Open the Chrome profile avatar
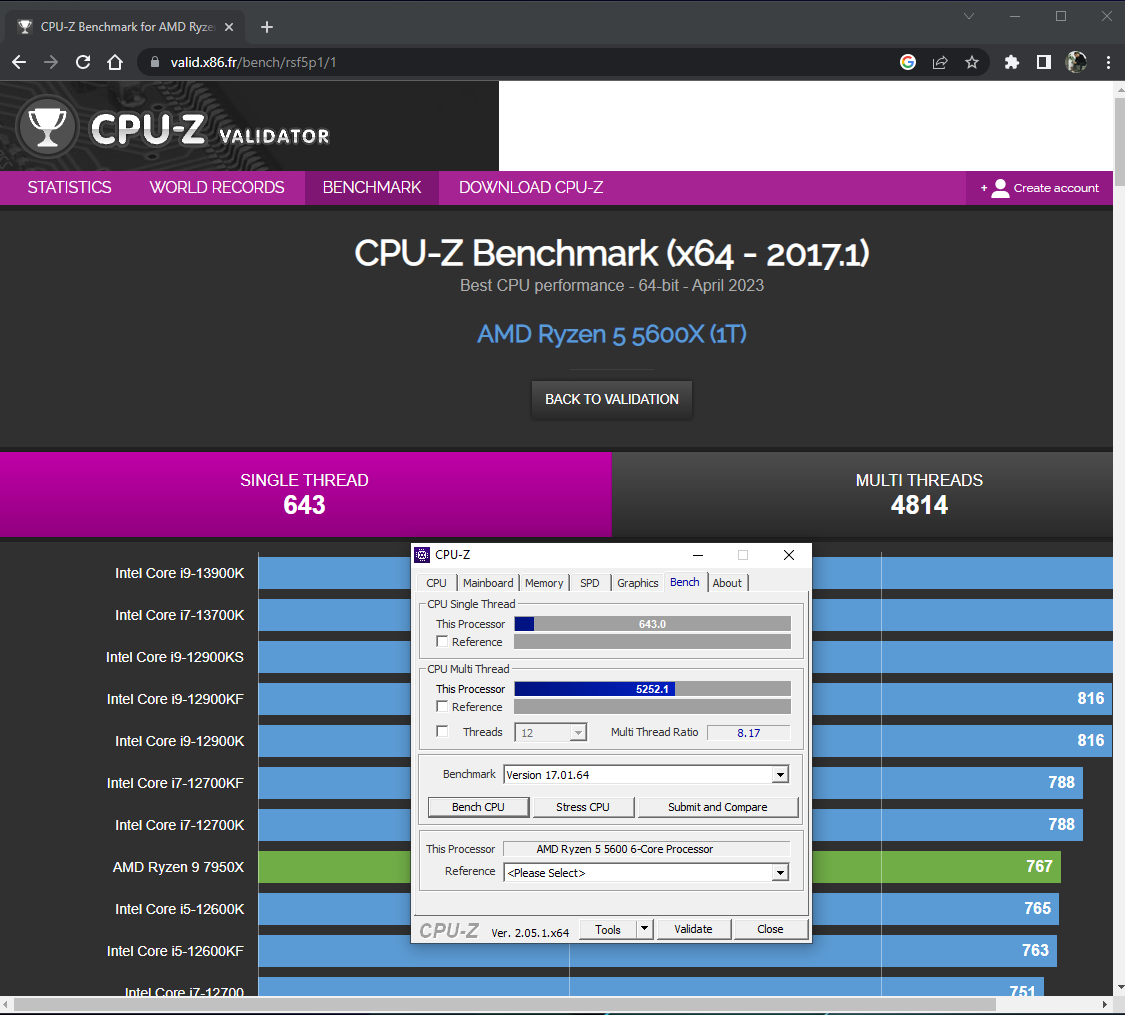The width and height of the screenshot is (1125, 1015). pos(1076,62)
